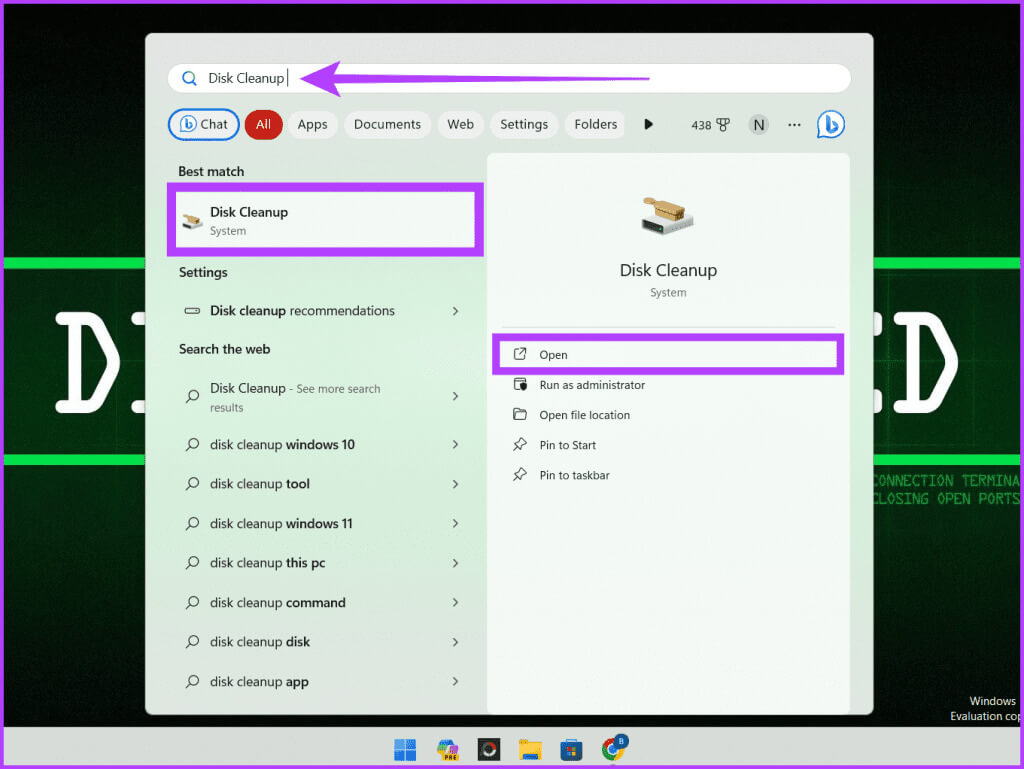Screen dimensions: 1024x769
Task: Open the 438 rewards points trophy icon
Action: (710, 125)
